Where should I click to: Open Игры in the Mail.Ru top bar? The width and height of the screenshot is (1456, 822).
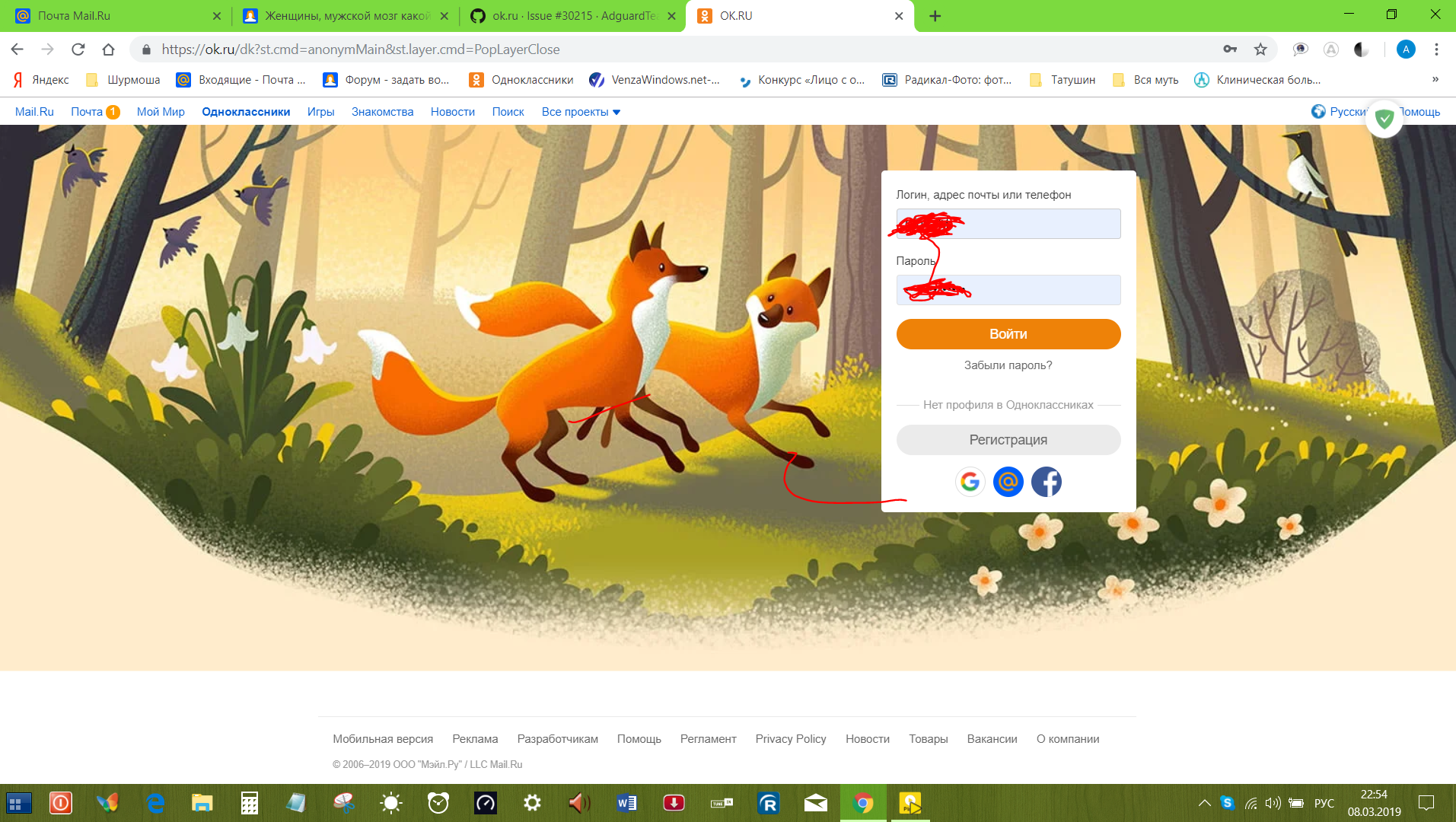point(320,112)
